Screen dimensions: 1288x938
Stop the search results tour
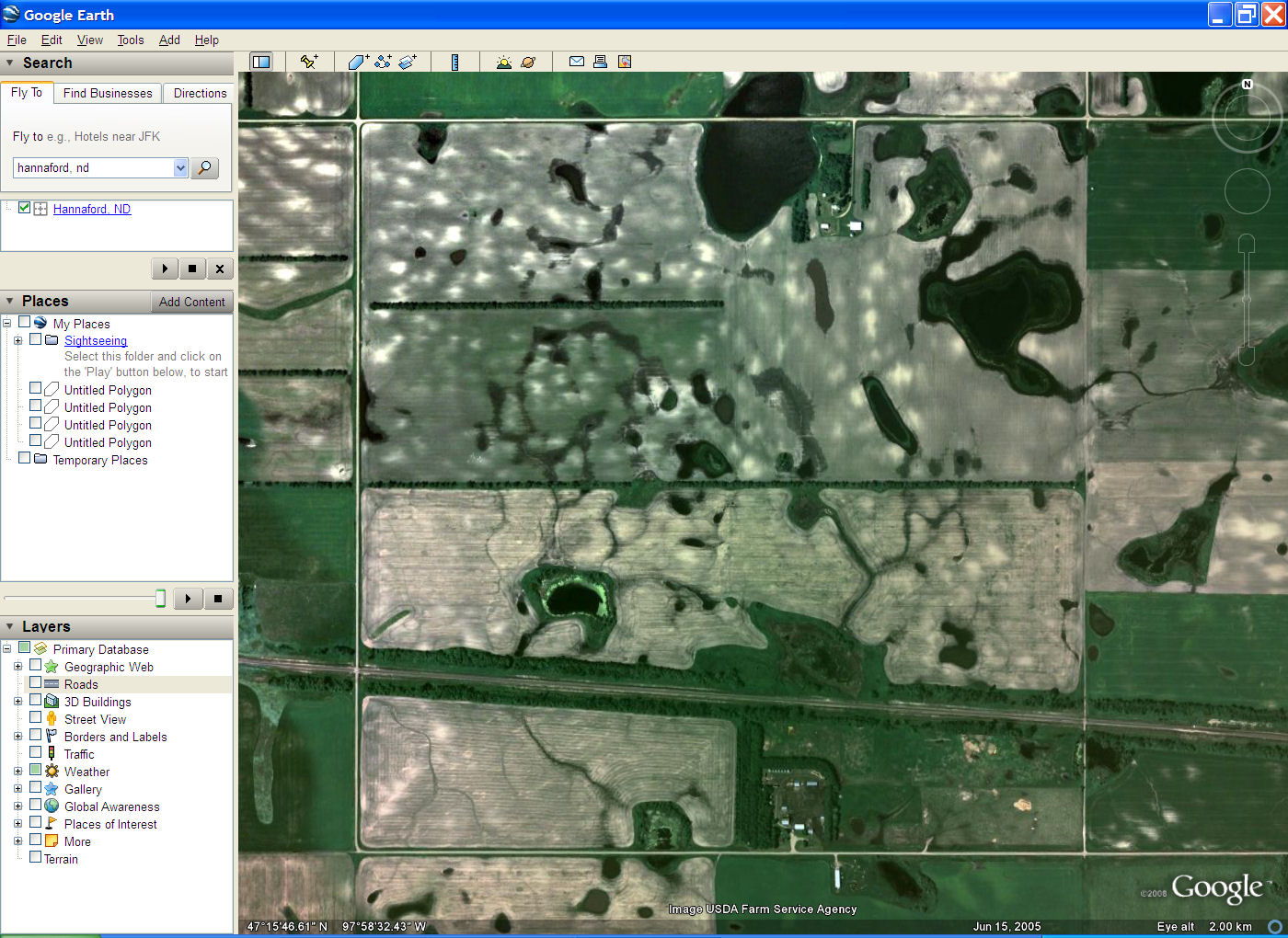pyautogui.click(x=192, y=269)
